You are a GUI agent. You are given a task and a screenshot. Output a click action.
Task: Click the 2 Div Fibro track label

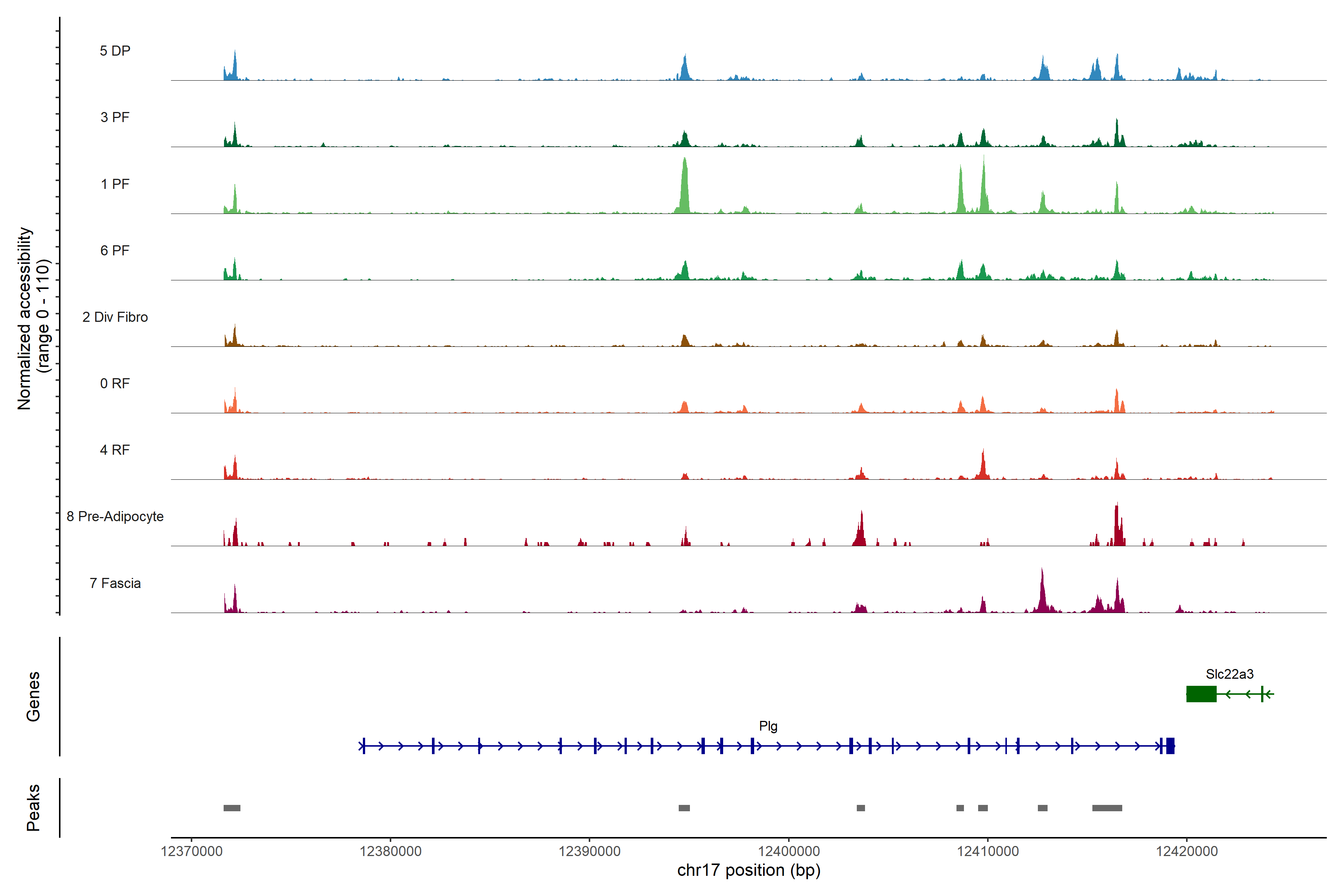tap(115, 317)
